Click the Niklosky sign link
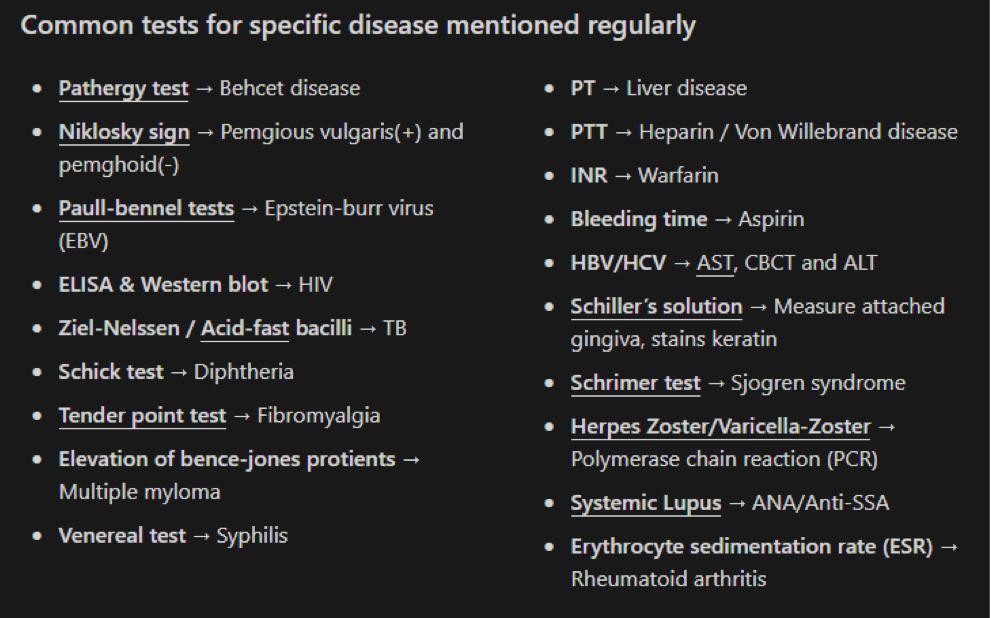 point(123,132)
